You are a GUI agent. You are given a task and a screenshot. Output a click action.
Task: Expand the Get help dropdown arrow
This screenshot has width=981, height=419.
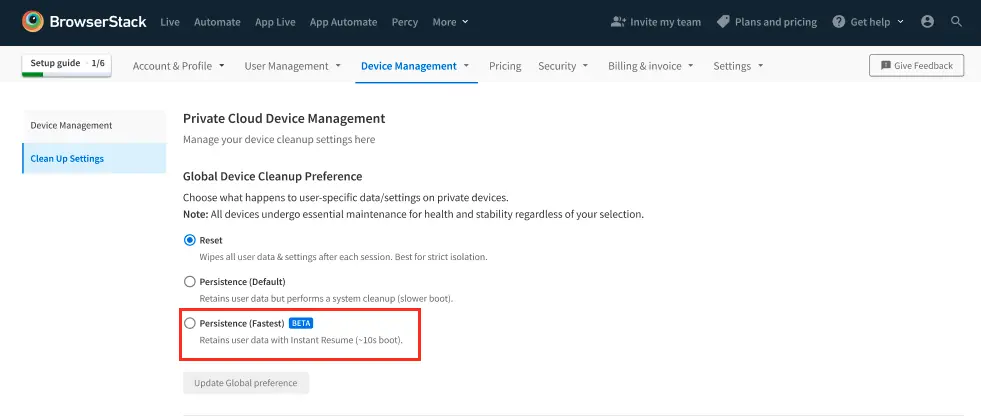click(x=900, y=22)
